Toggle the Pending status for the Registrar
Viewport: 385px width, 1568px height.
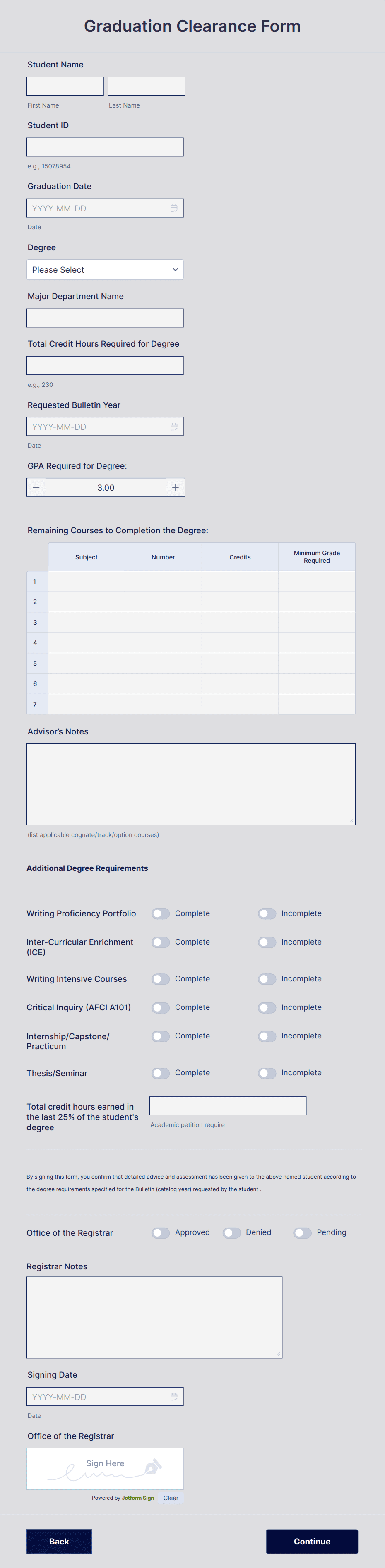pos(302,1232)
